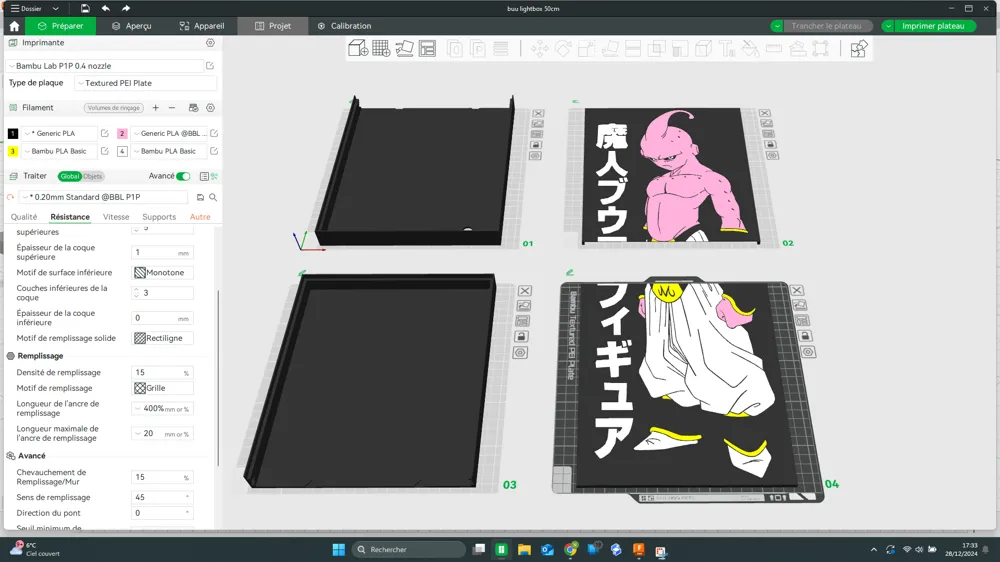
Task: Click Volumes de rinçage button
Action: [x=114, y=108]
